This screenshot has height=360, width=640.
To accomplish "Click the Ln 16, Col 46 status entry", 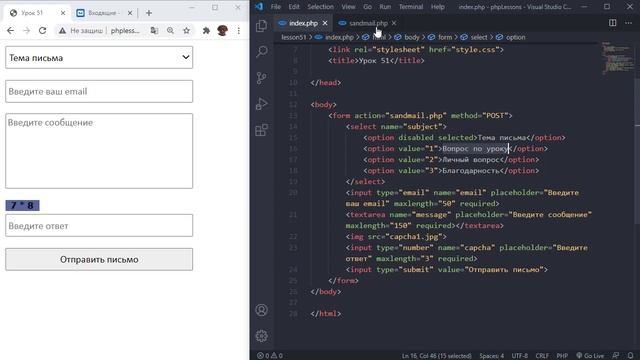I will click(436, 356).
